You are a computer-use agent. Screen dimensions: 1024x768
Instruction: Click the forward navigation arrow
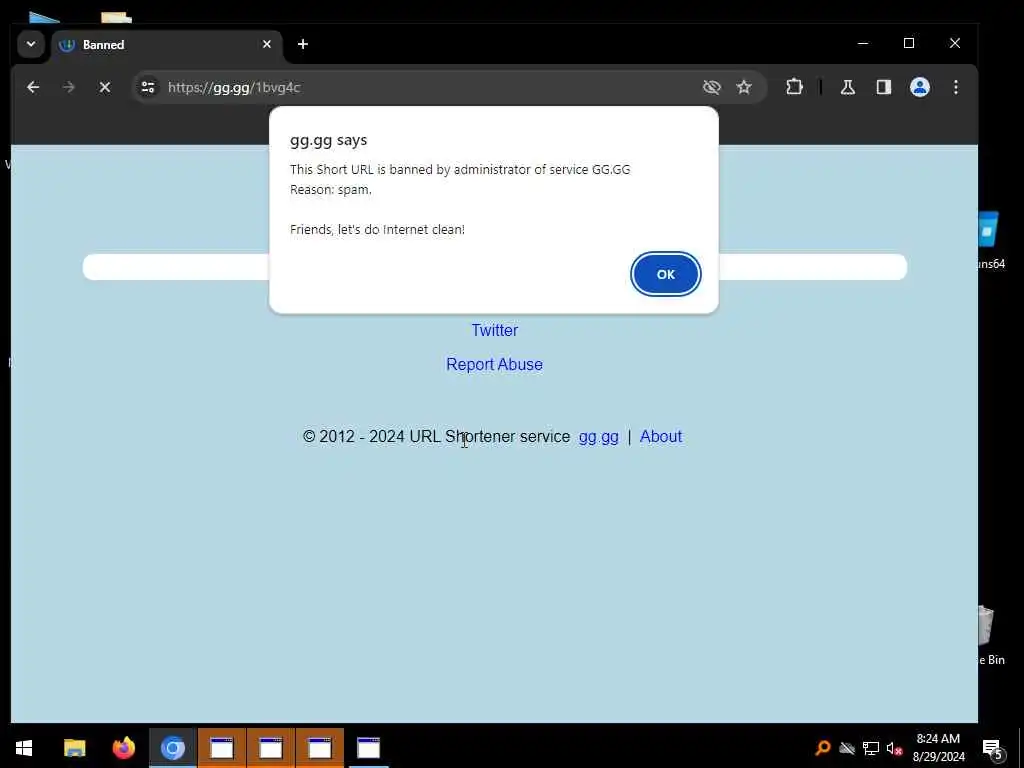(69, 88)
